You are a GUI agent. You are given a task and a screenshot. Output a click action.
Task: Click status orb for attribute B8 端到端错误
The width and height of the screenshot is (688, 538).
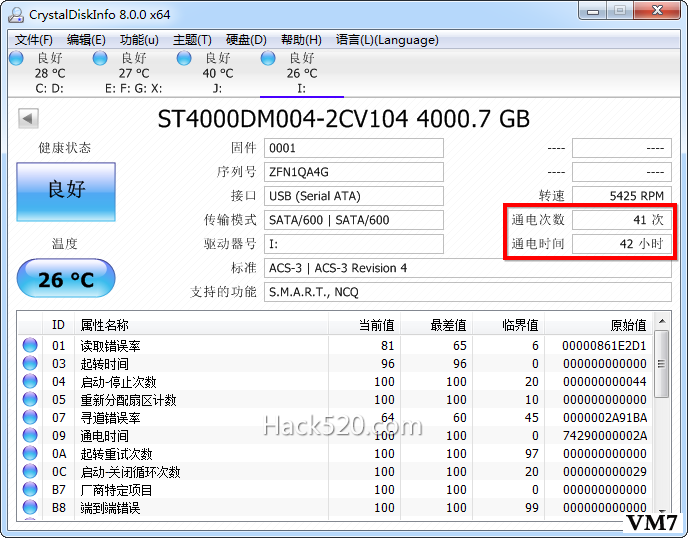pyautogui.click(x=30, y=507)
